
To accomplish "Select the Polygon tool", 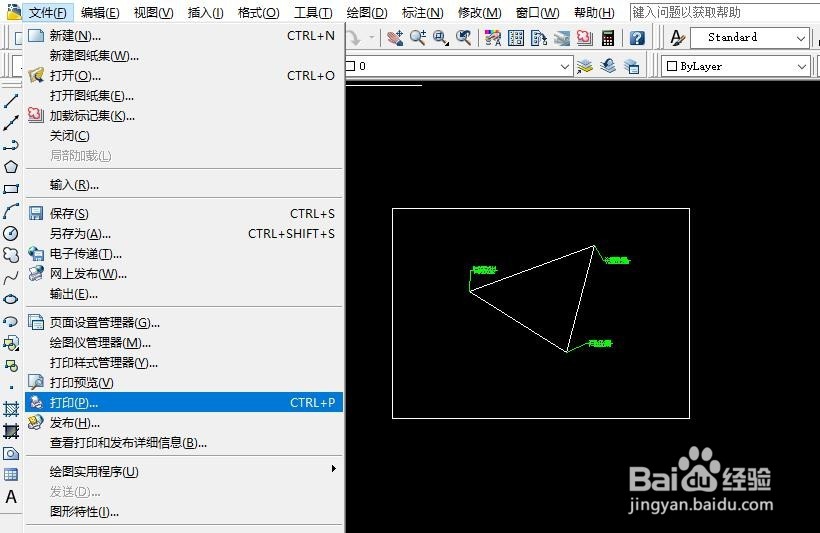I will pyautogui.click(x=11, y=167).
